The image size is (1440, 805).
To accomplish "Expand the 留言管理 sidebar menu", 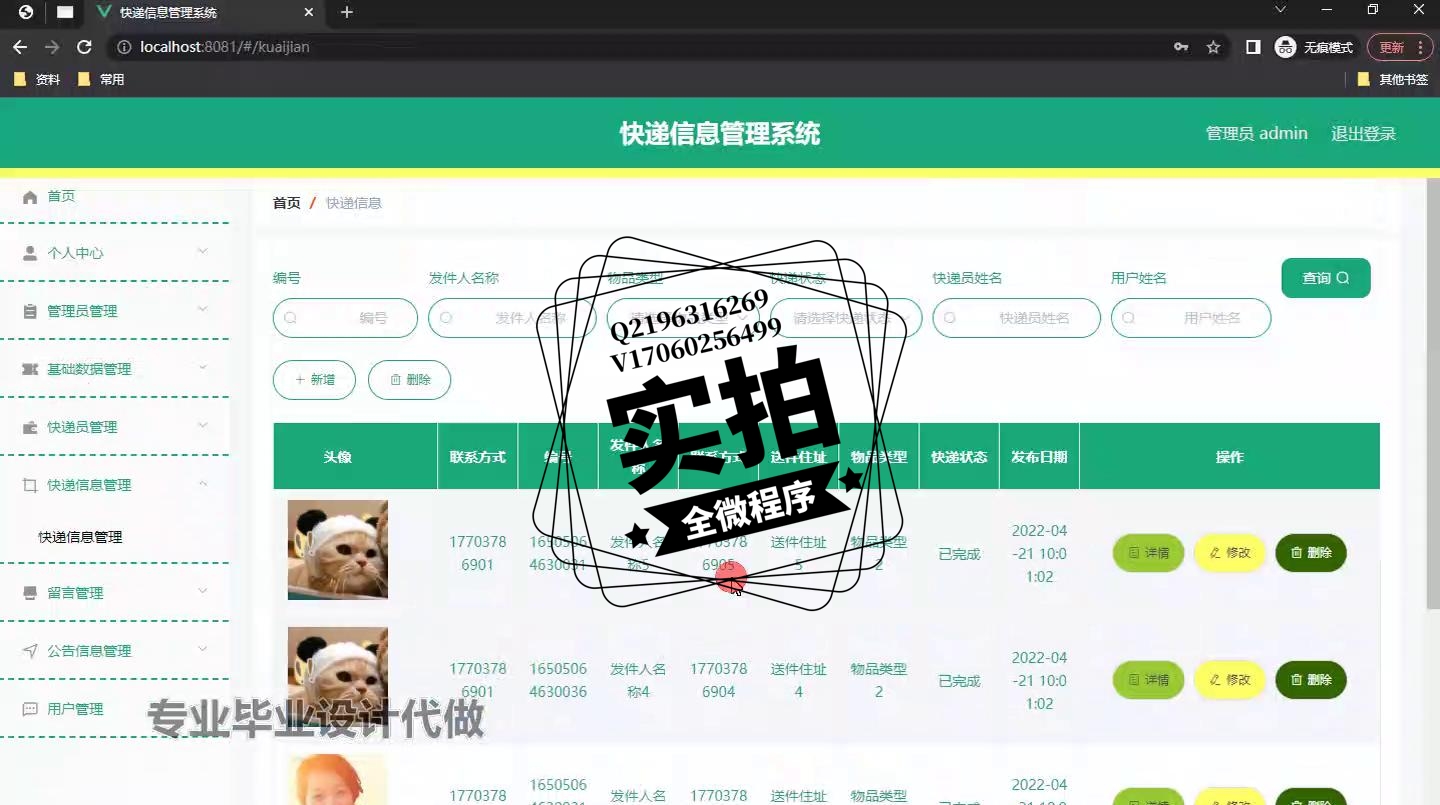I will 115,593.
